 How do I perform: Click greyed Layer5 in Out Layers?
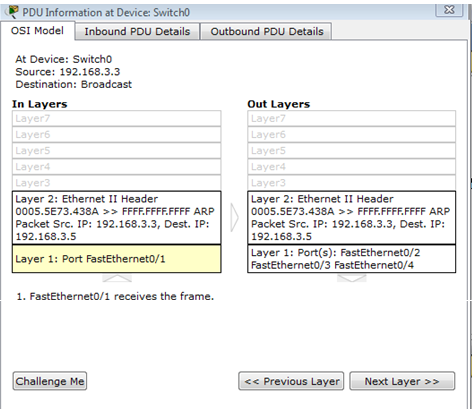click(352, 151)
